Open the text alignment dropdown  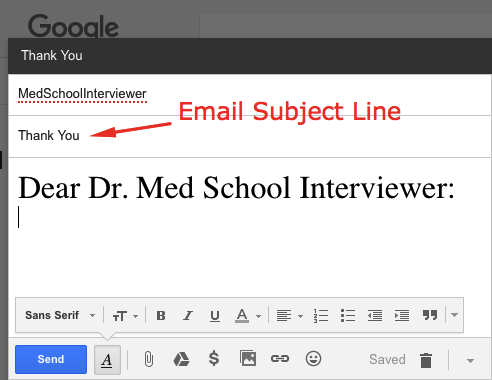pyautogui.click(x=289, y=315)
